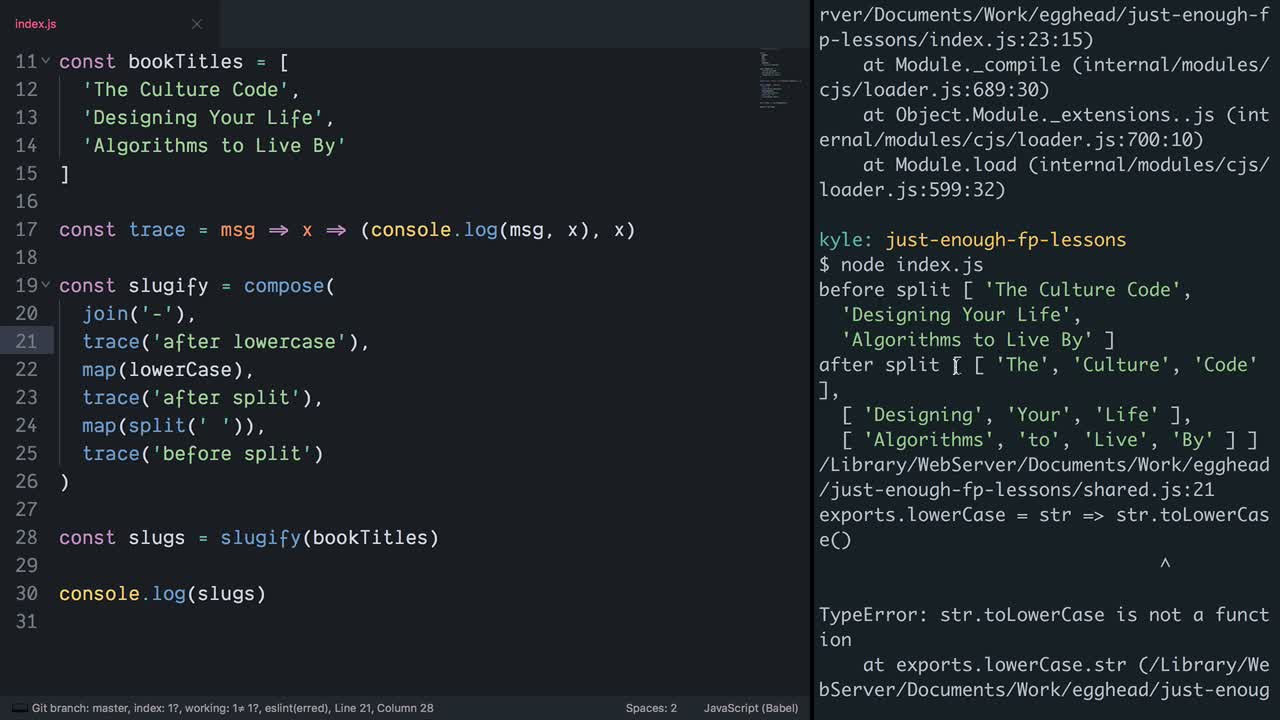Close the index.js tab
1280x720 pixels.
pos(197,23)
